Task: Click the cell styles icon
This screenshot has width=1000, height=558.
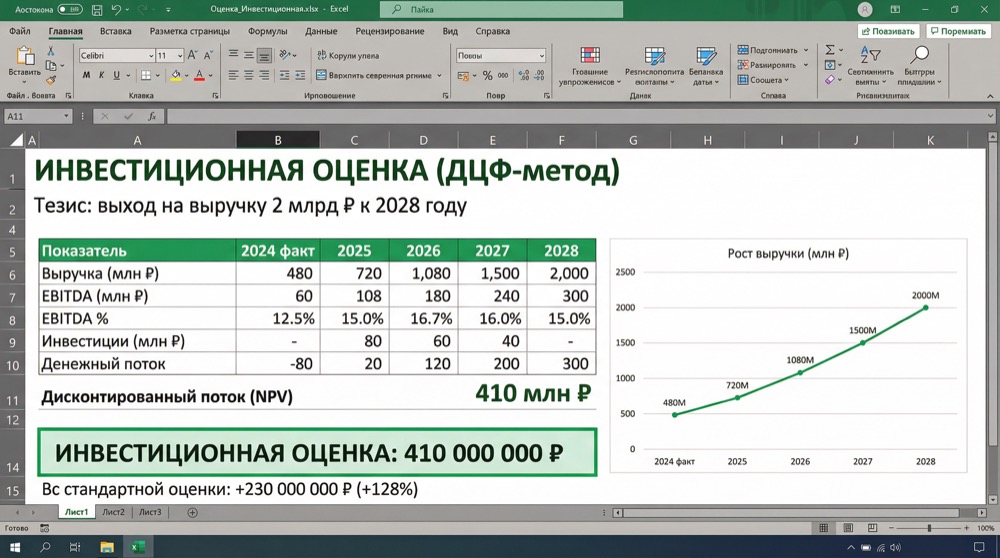Action: 706,56
